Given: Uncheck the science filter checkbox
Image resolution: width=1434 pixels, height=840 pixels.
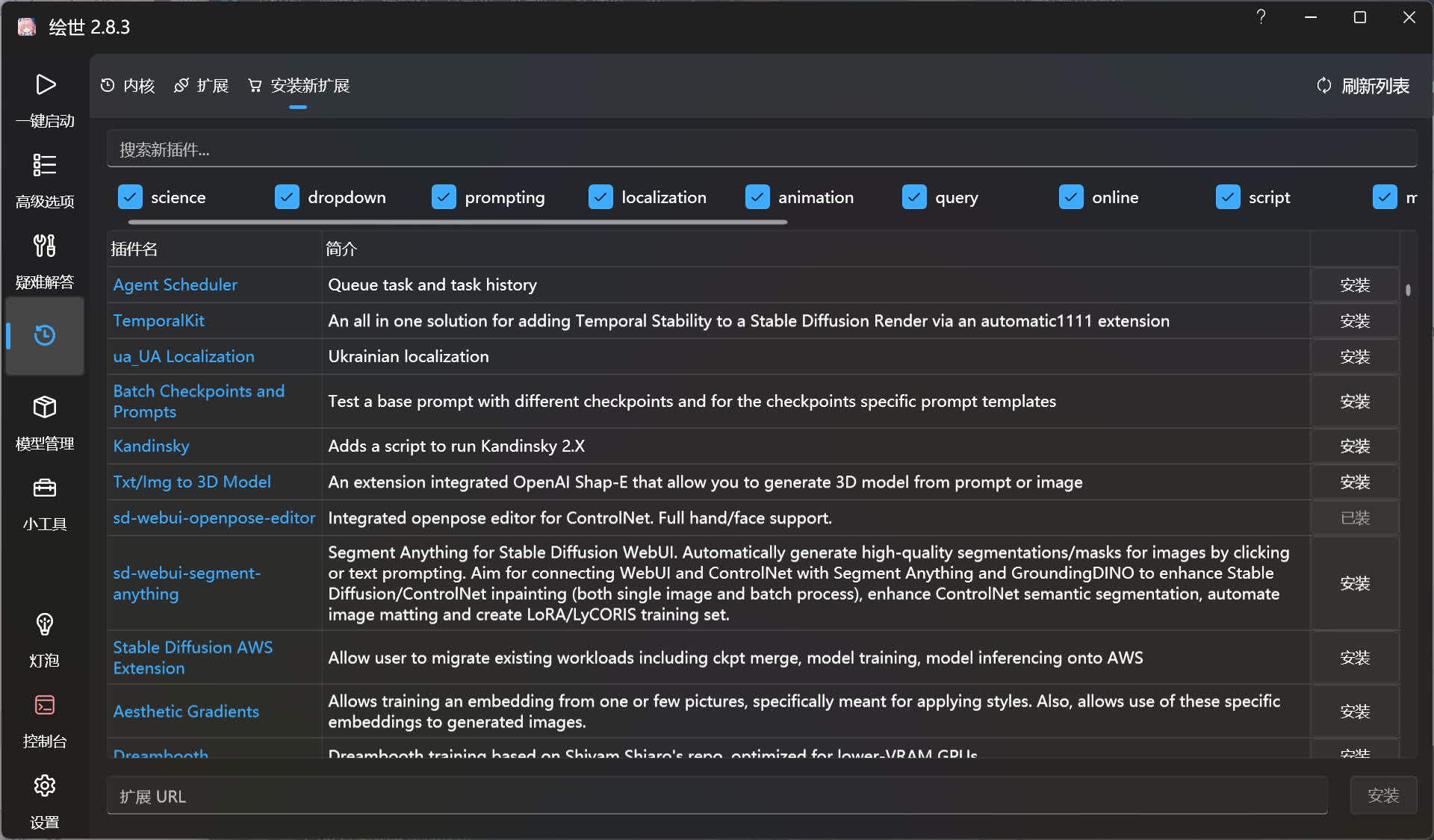Looking at the screenshot, I should click(130, 197).
